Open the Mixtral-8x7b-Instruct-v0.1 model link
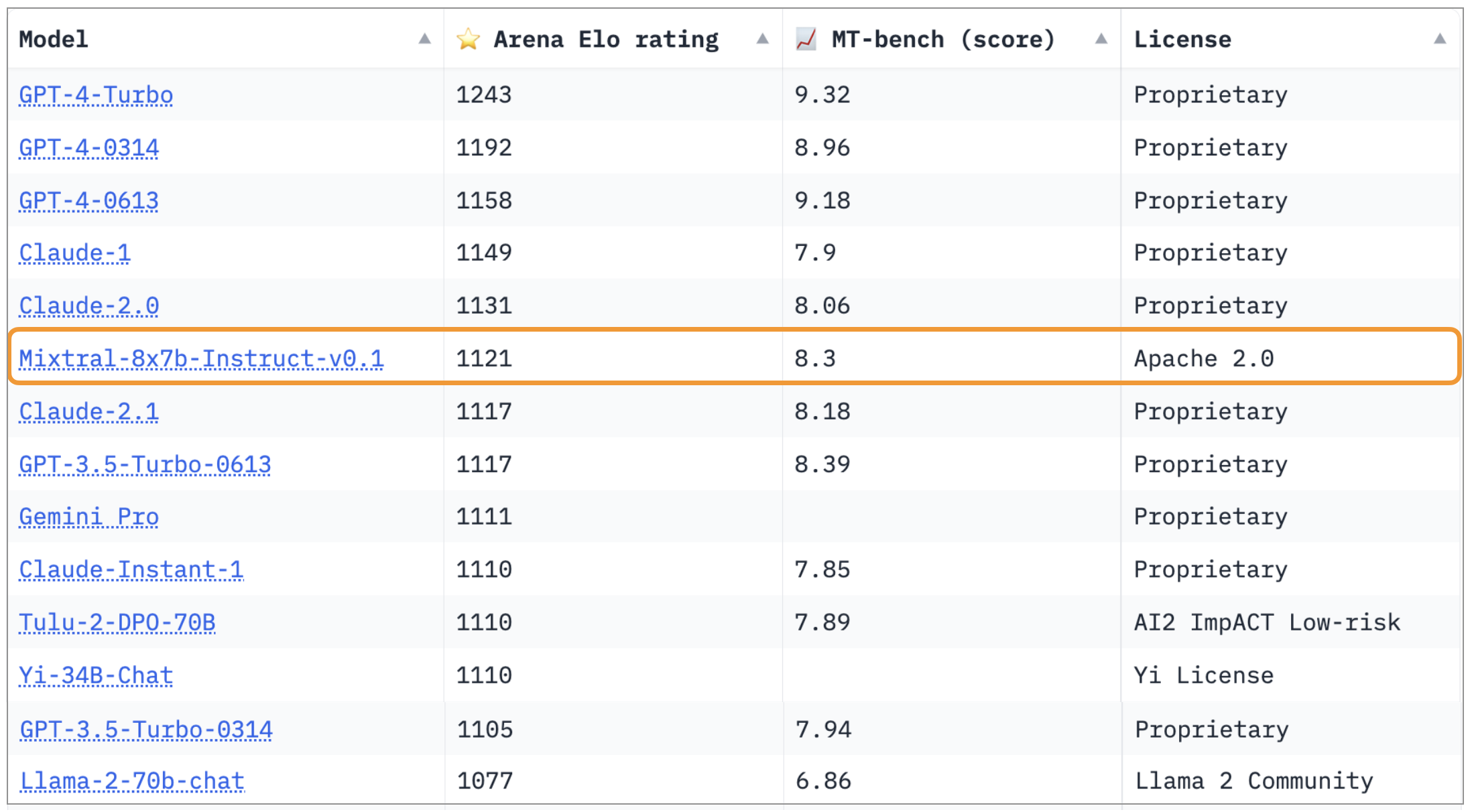Image resolution: width=1472 pixels, height=812 pixels. pyautogui.click(x=201, y=358)
